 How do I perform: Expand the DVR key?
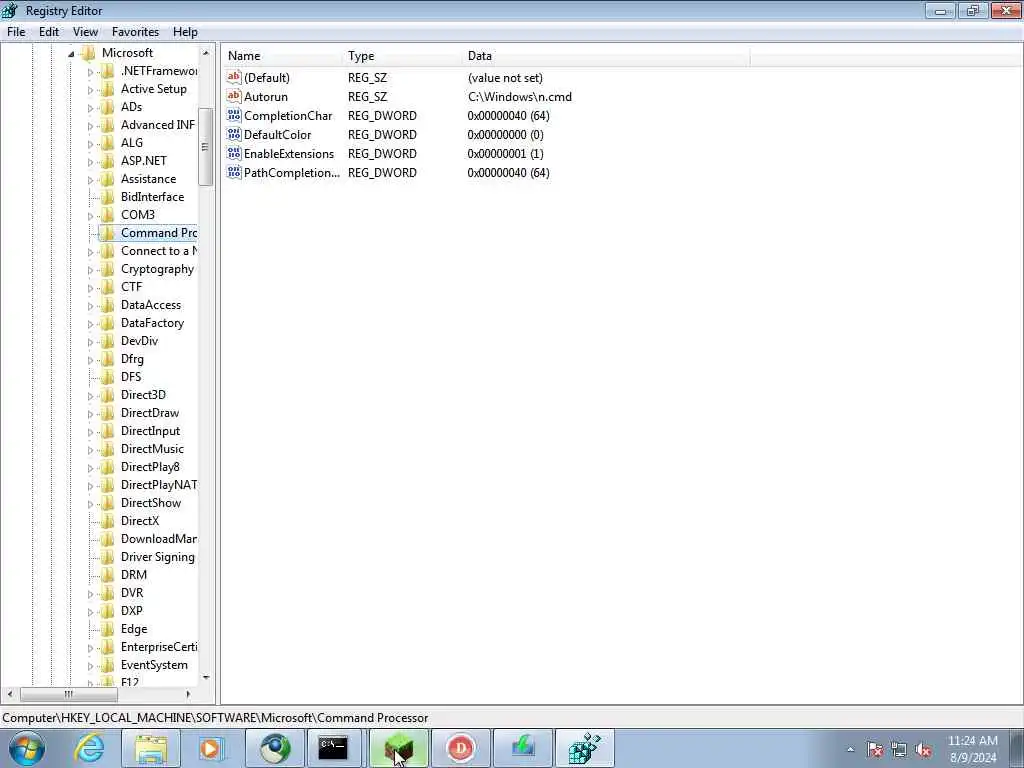click(91, 594)
